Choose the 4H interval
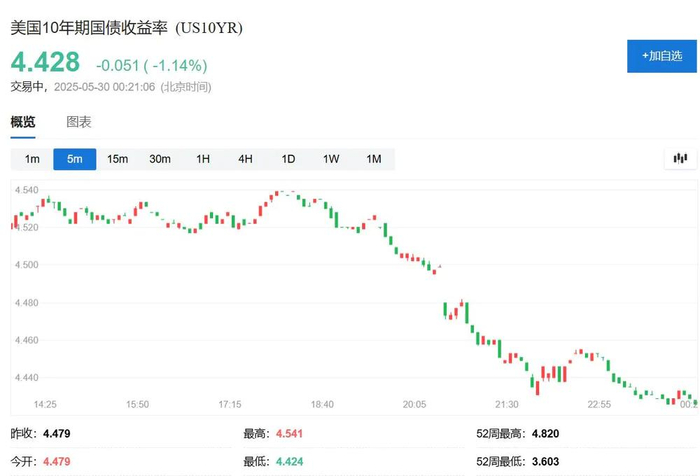This screenshot has width=700, height=476. 245,159
